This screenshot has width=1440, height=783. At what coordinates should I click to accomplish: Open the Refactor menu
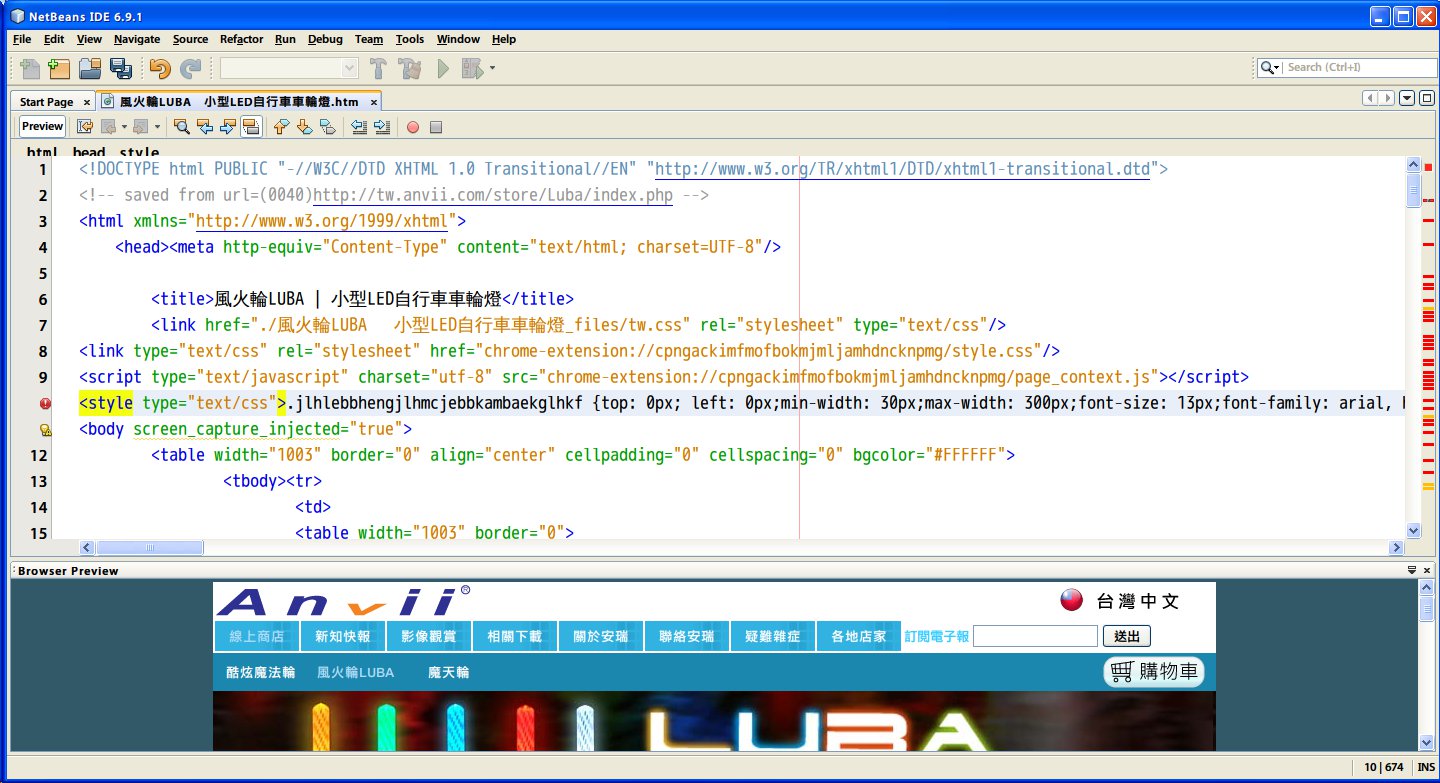242,39
